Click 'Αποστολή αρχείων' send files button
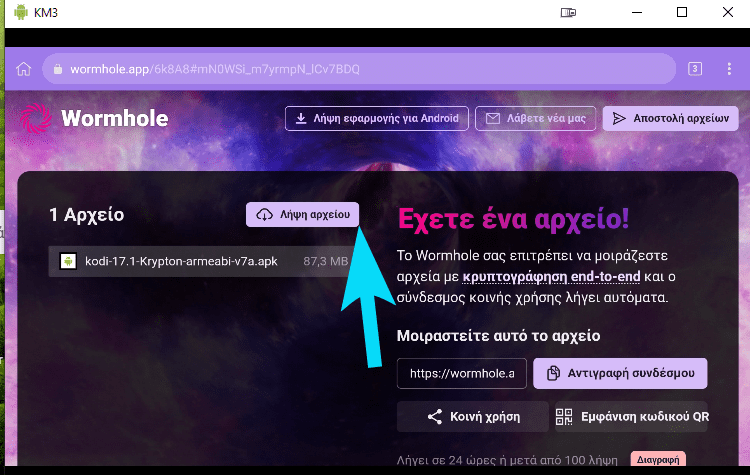Screen dimensions: 750x475 (671, 118)
